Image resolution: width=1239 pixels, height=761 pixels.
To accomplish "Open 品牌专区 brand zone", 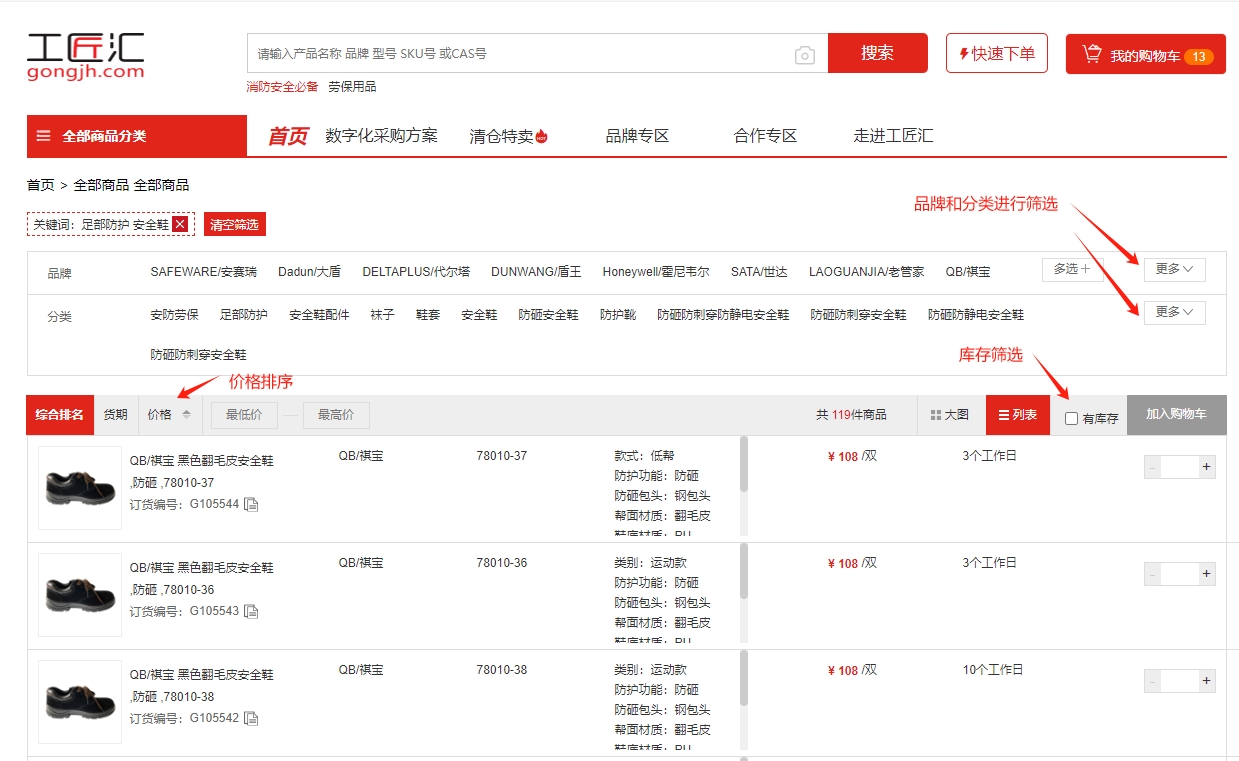I will pos(637,136).
